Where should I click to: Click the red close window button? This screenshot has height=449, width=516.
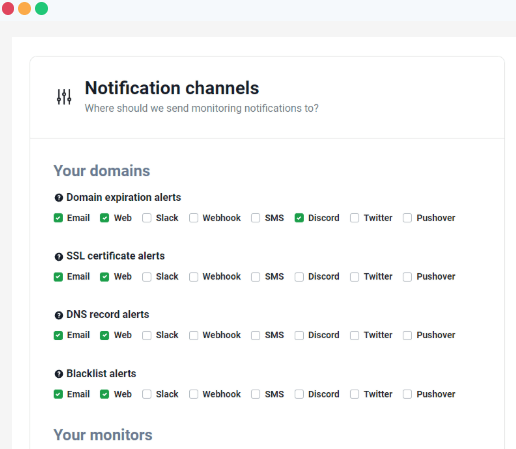point(8,8)
